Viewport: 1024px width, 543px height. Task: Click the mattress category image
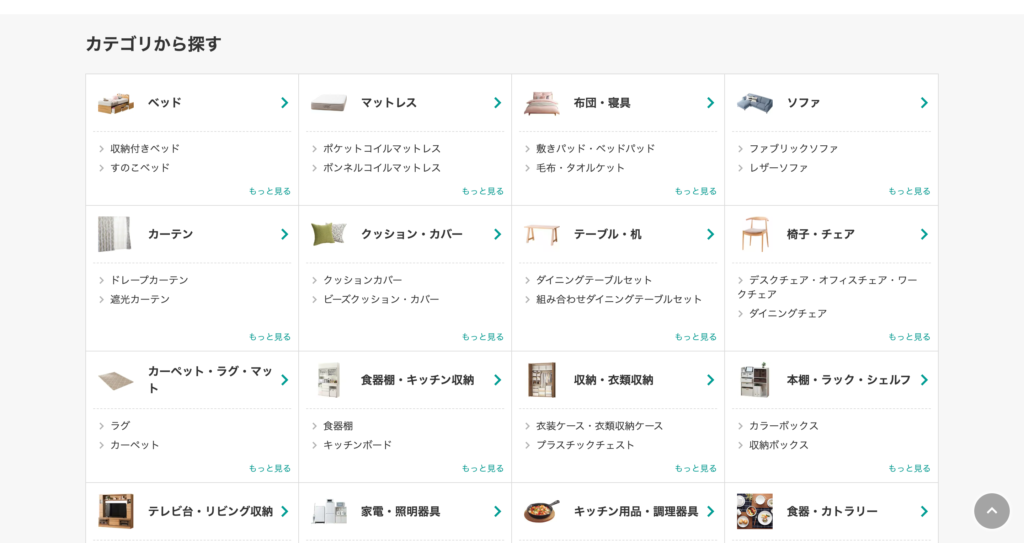tap(328, 103)
